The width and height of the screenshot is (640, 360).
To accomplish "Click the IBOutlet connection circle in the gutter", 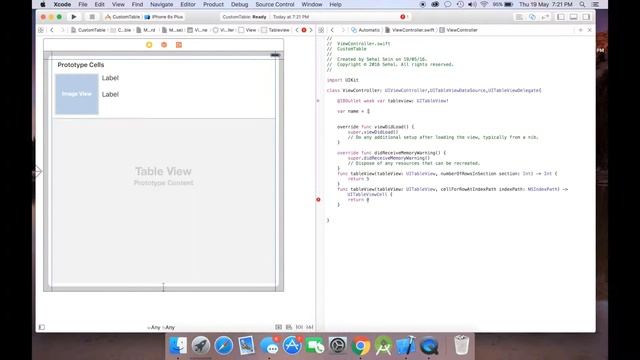I will (318, 100).
